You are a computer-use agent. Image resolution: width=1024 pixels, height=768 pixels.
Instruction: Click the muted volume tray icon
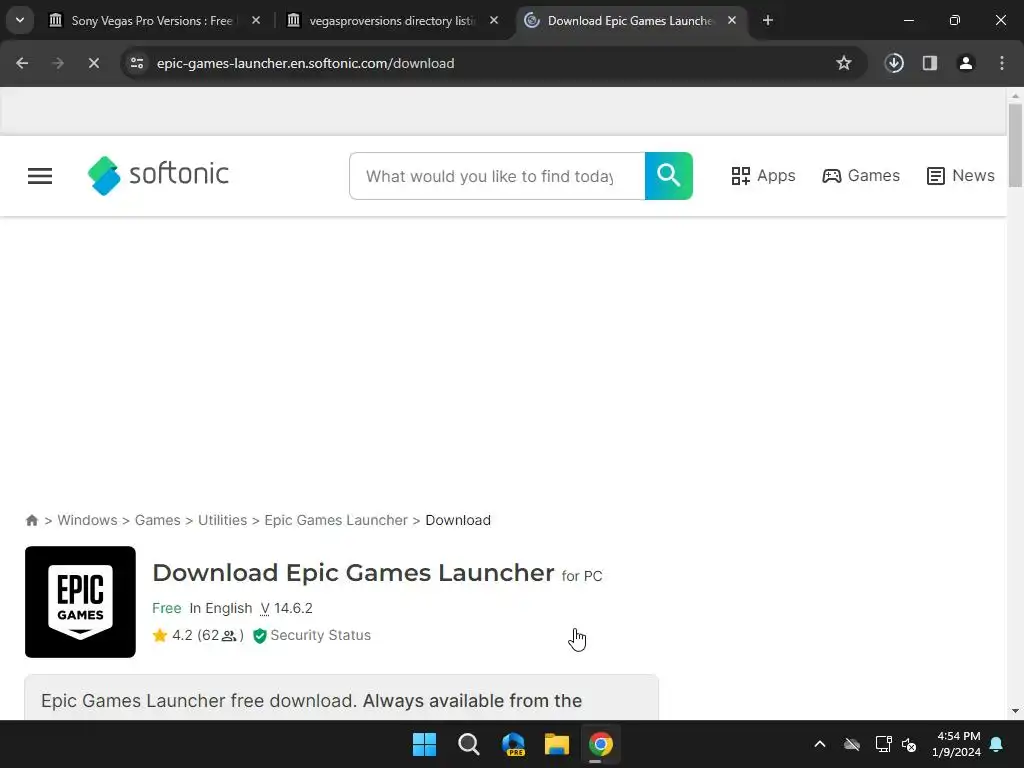[x=909, y=744]
